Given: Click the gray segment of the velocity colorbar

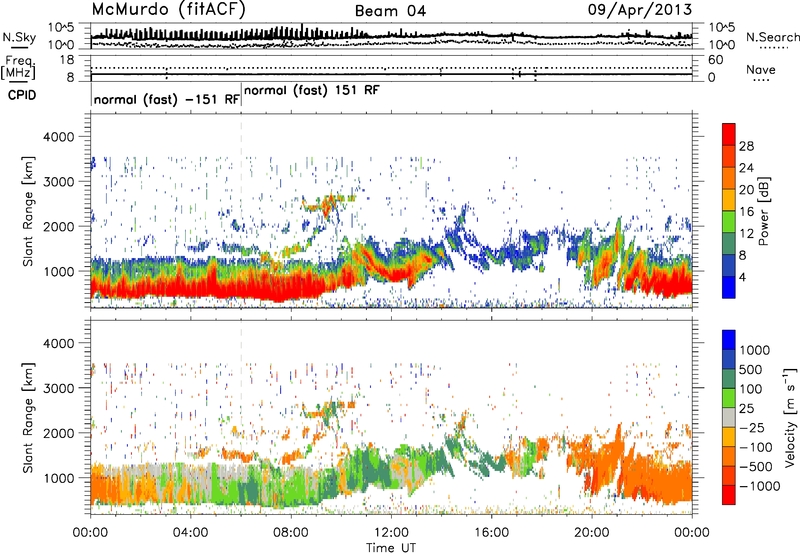Looking at the screenshot, I should point(729,417).
